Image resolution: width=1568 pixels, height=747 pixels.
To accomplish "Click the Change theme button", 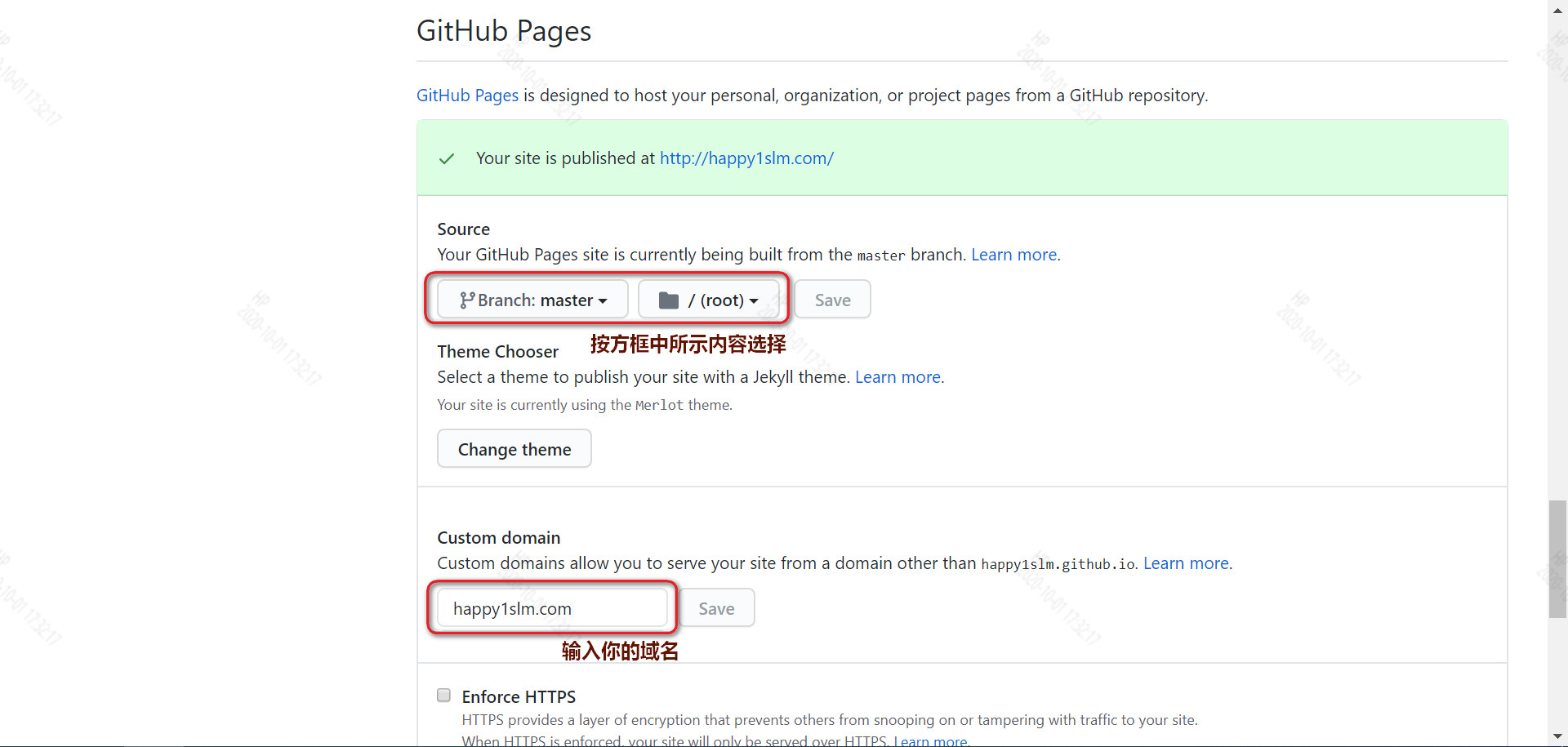I will [514, 449].
